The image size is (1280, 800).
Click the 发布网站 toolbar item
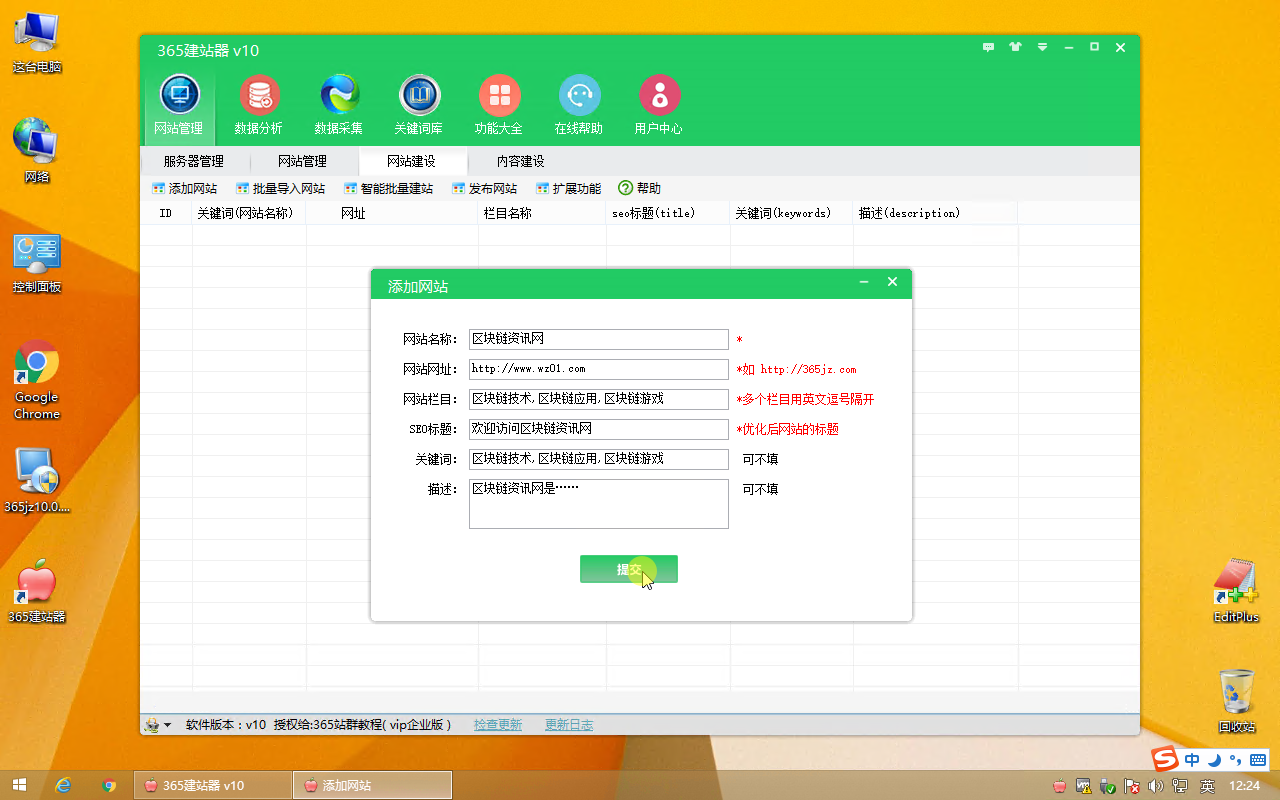485,188
